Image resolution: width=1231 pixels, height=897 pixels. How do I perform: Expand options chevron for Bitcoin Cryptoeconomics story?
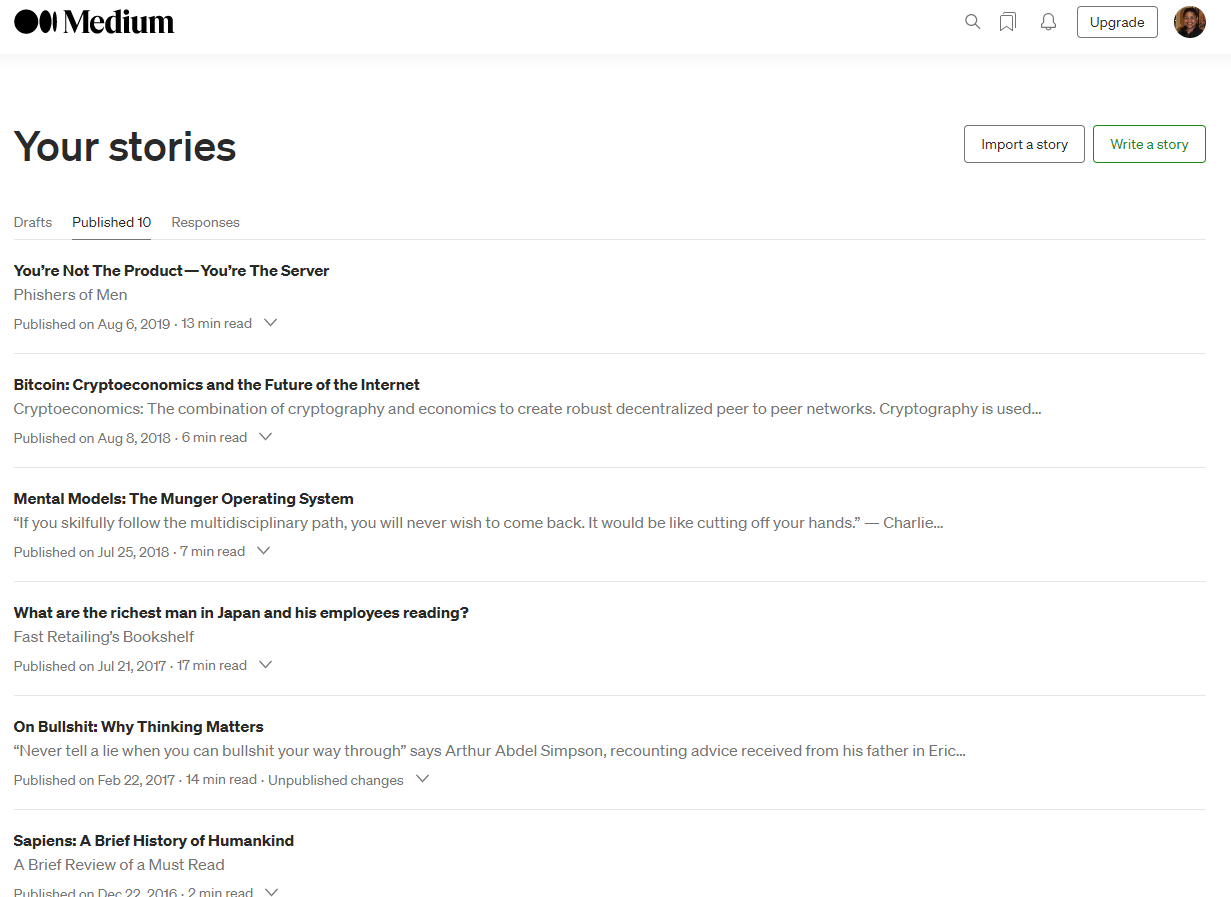click(265, 437)
